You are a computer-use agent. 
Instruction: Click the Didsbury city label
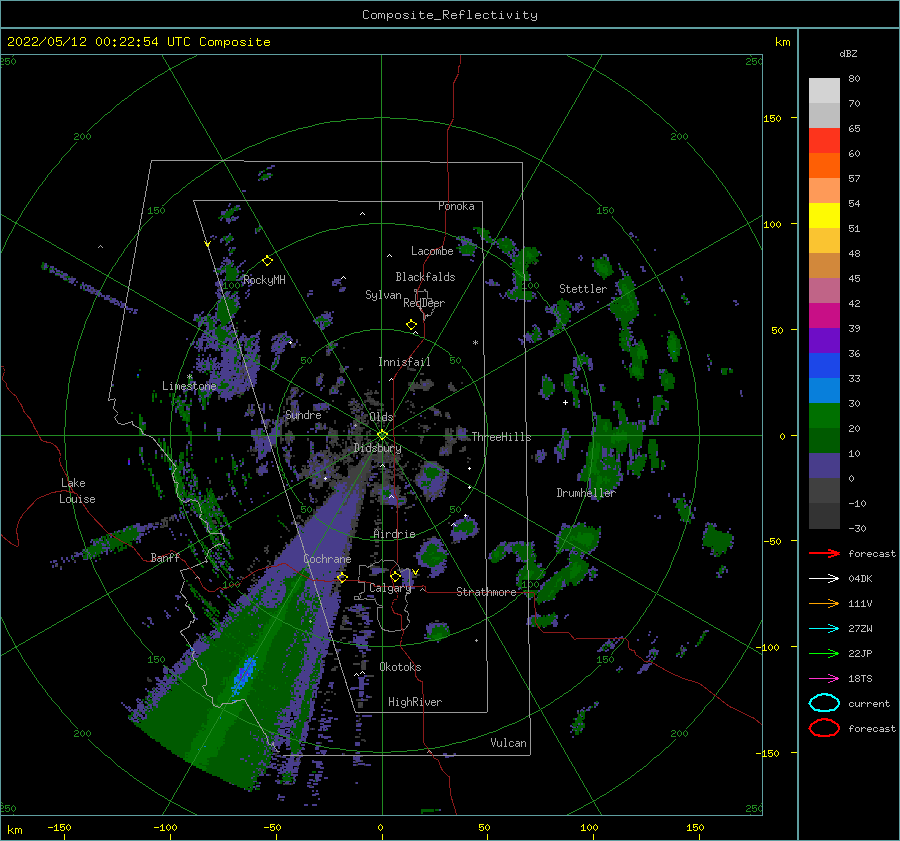[x=378, y=448]
